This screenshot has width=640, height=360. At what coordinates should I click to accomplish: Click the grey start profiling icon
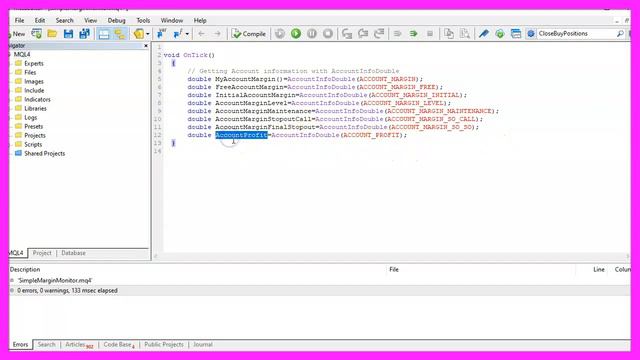point(398,33)
